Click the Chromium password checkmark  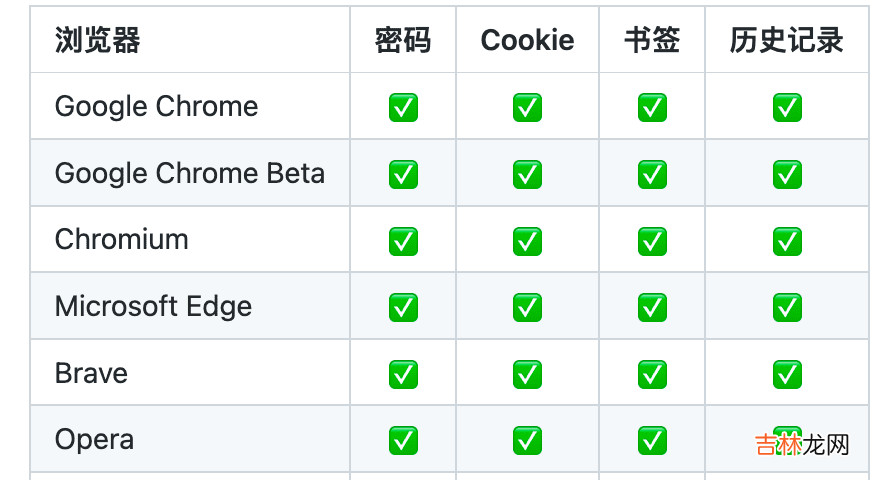(x=403, y=241)
